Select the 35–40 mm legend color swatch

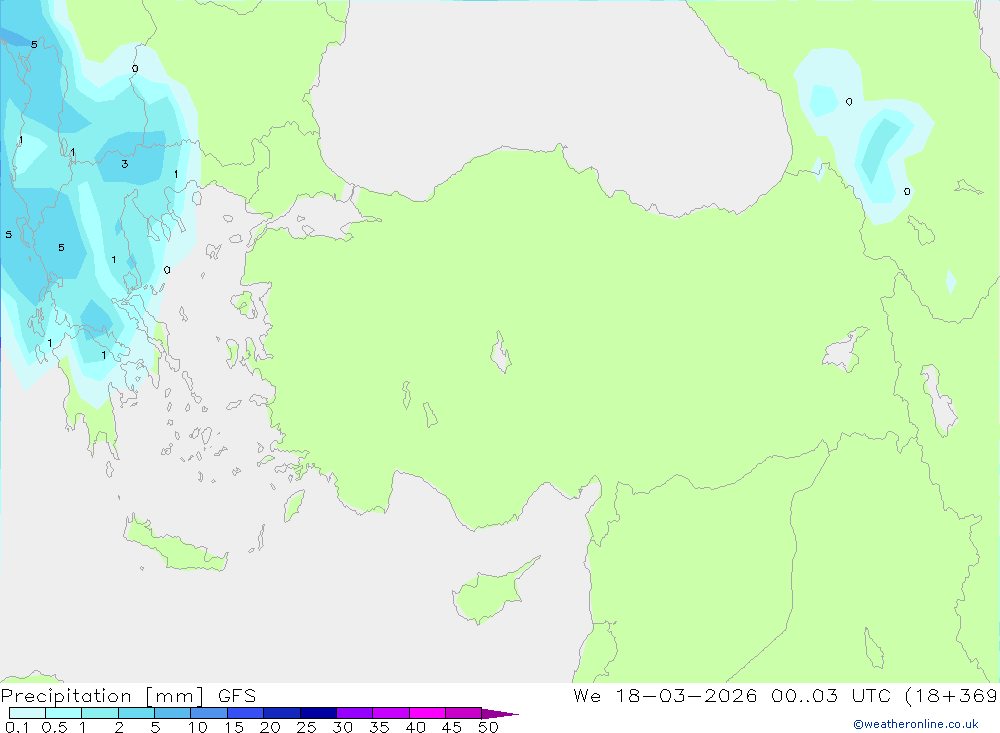coord(390,713)
